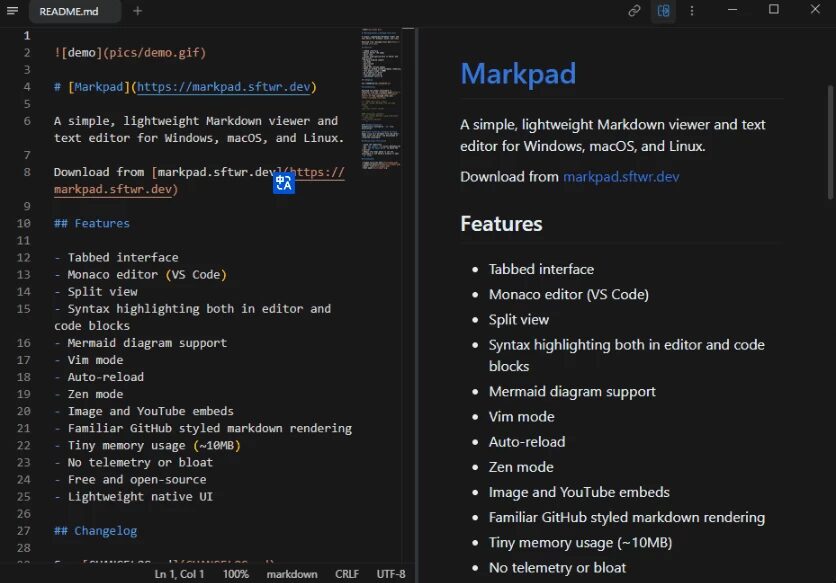
Task: Maximize the Markpad window
Action: coord(774,10)
